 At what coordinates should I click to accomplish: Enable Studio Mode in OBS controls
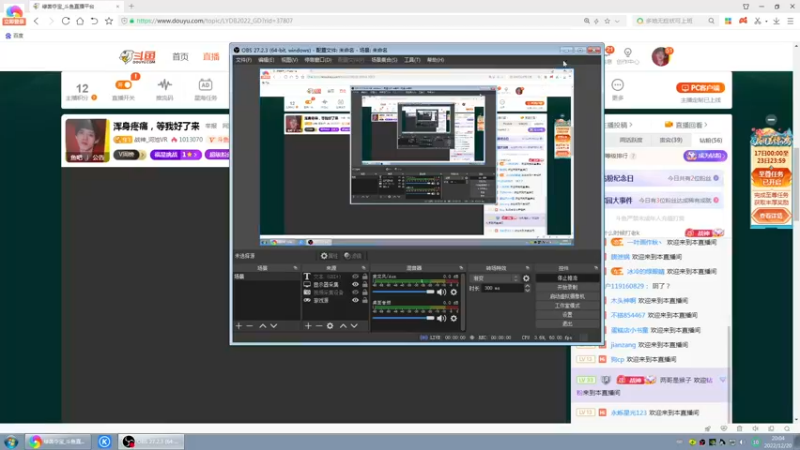pyautogui.click(x=567, y=306)
